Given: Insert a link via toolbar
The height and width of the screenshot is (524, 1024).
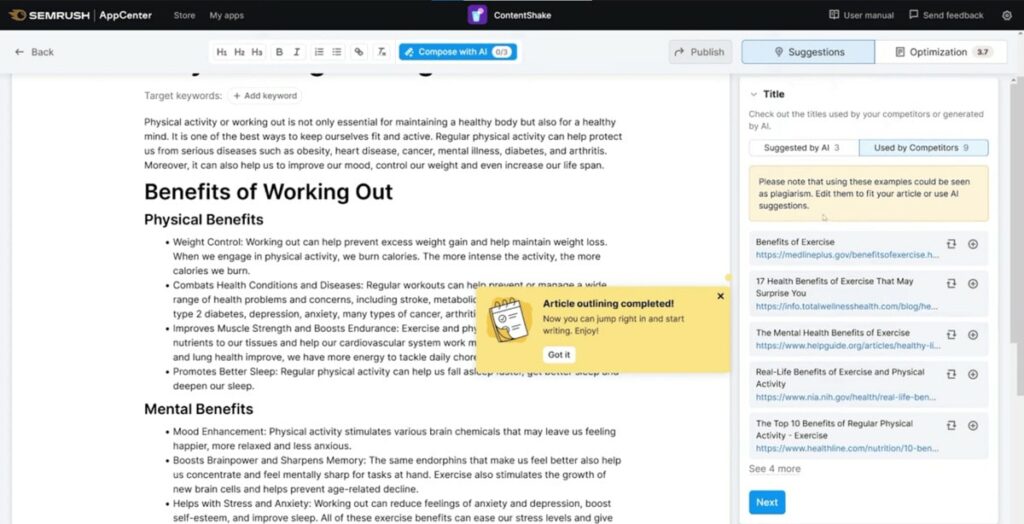Looking at the screenshot, I should pyautogui.click(x=359, y=52).
